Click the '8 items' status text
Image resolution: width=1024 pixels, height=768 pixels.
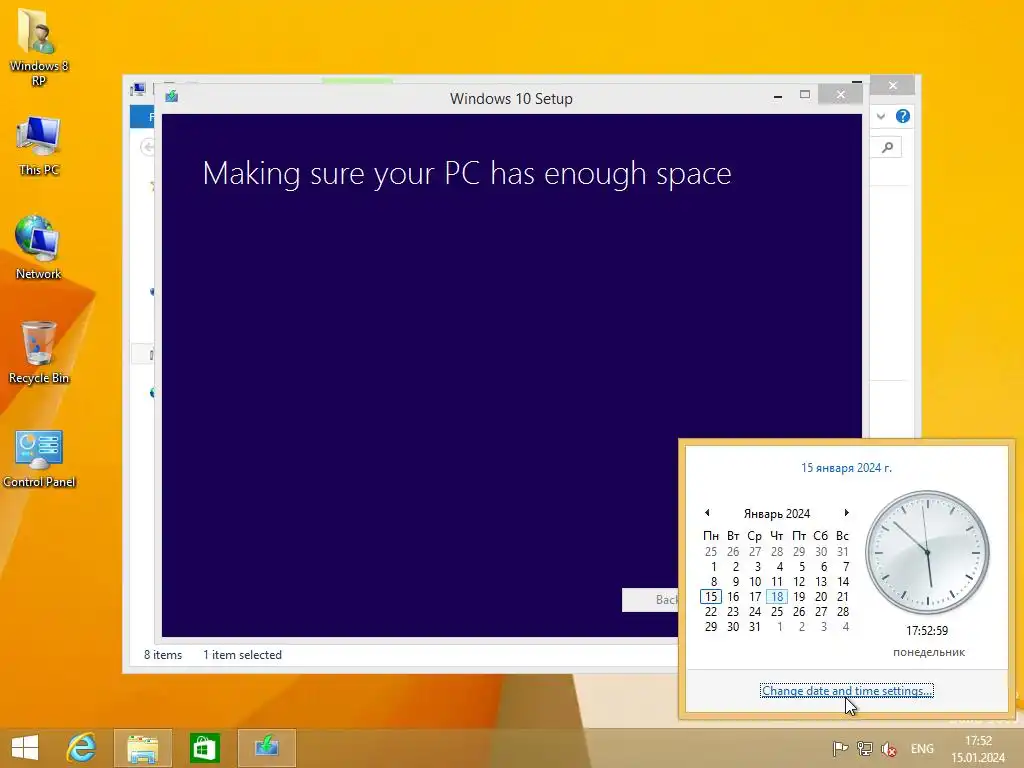point(163,654)
